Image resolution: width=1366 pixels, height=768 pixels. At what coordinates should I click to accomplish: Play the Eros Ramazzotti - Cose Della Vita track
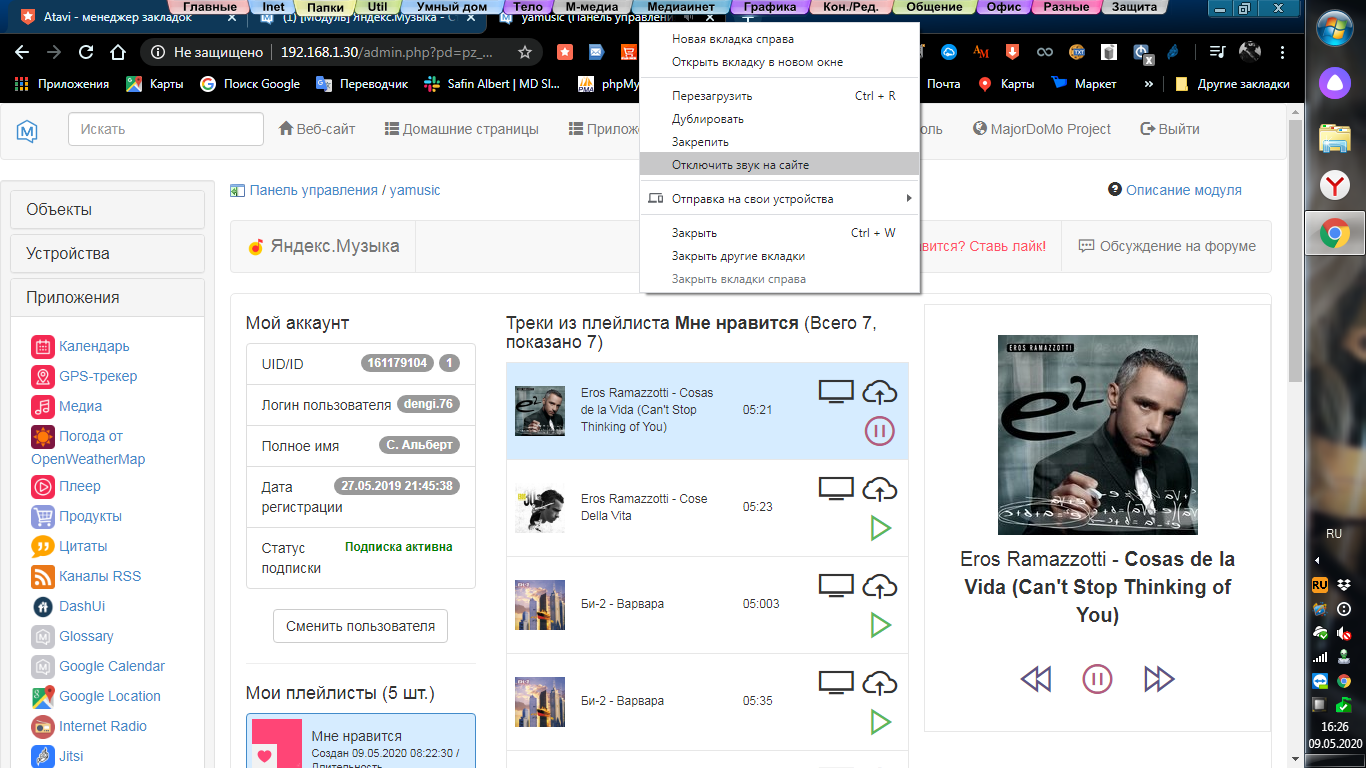click(880, 527)
